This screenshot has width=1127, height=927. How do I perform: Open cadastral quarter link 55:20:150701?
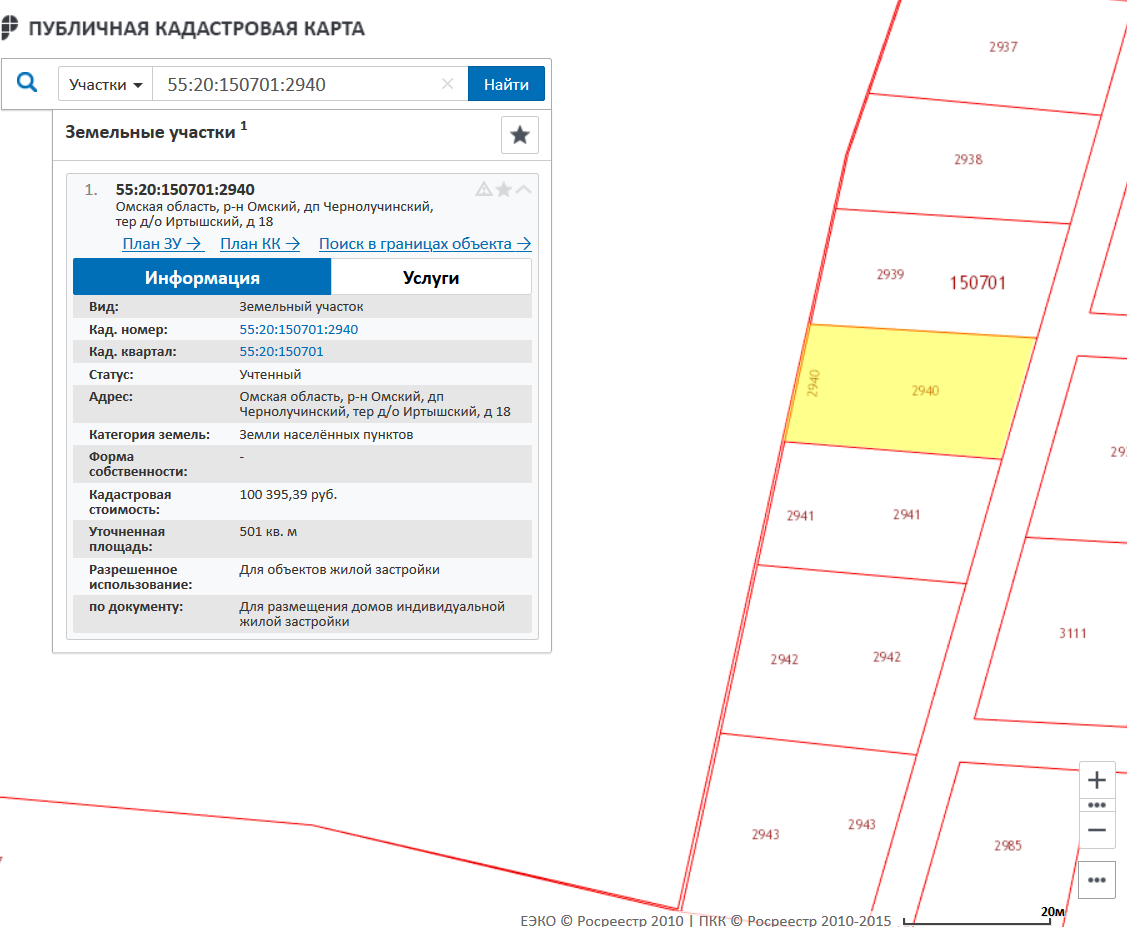tap(281, 351)
